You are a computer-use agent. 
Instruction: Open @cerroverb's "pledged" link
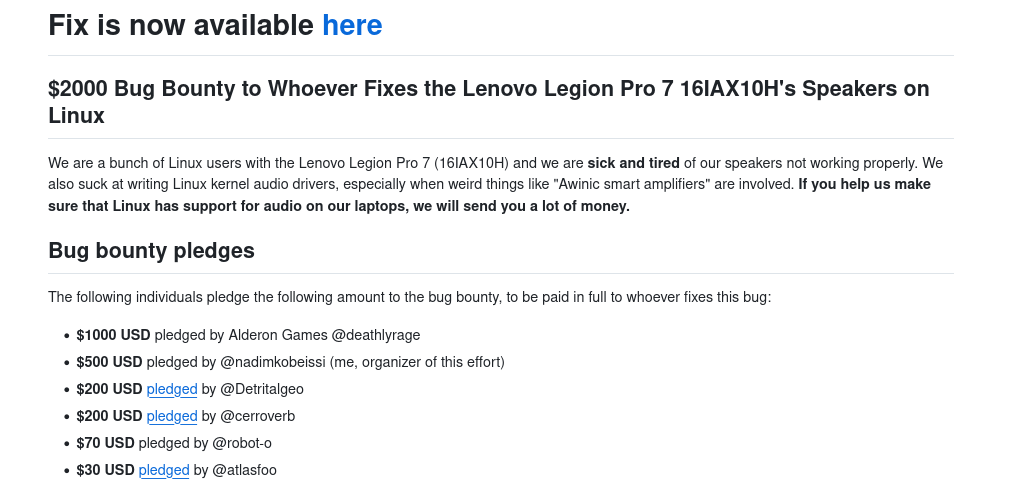pos(172,416)
